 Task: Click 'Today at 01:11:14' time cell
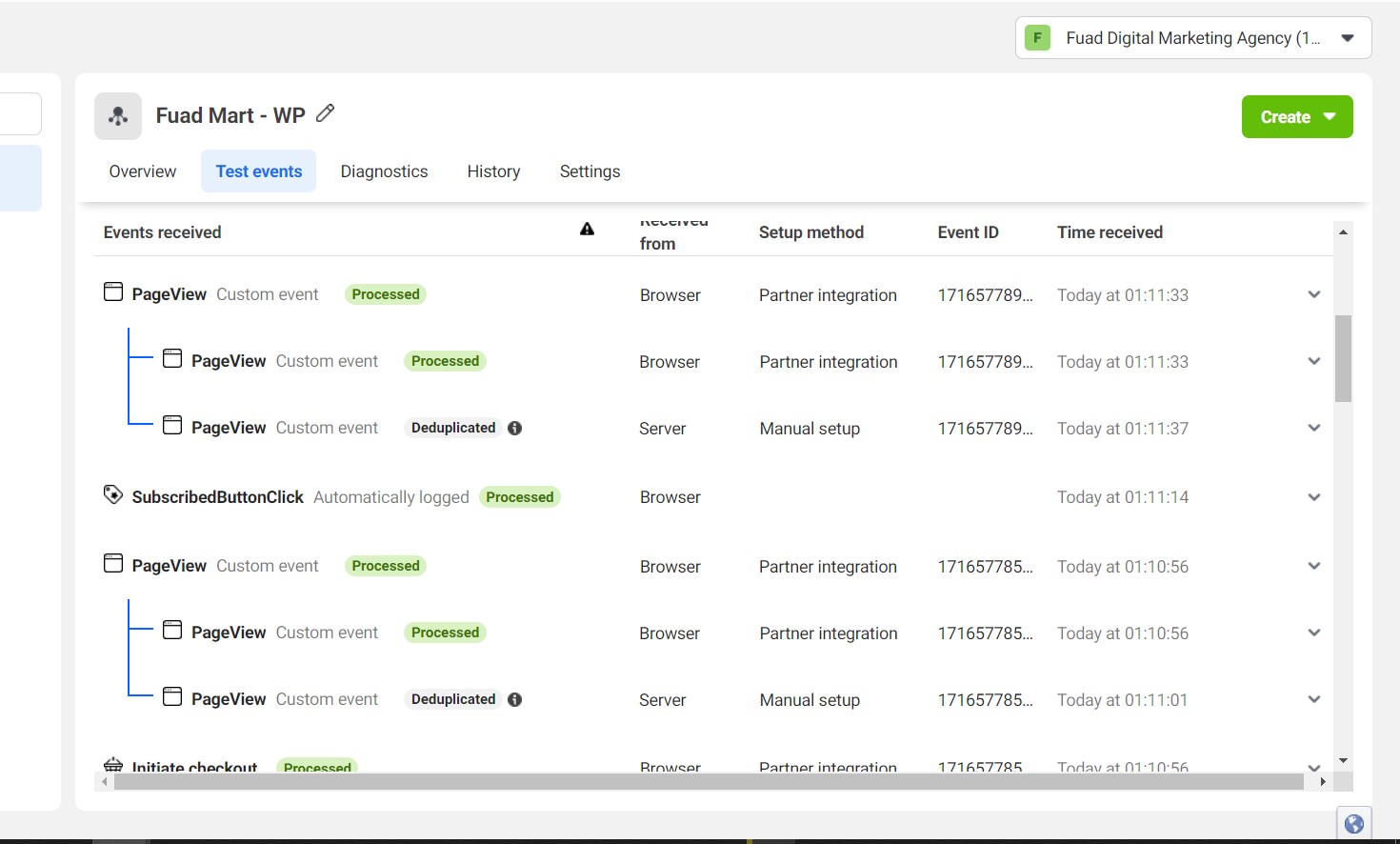pyautogui.click(x=1123, y=497)
